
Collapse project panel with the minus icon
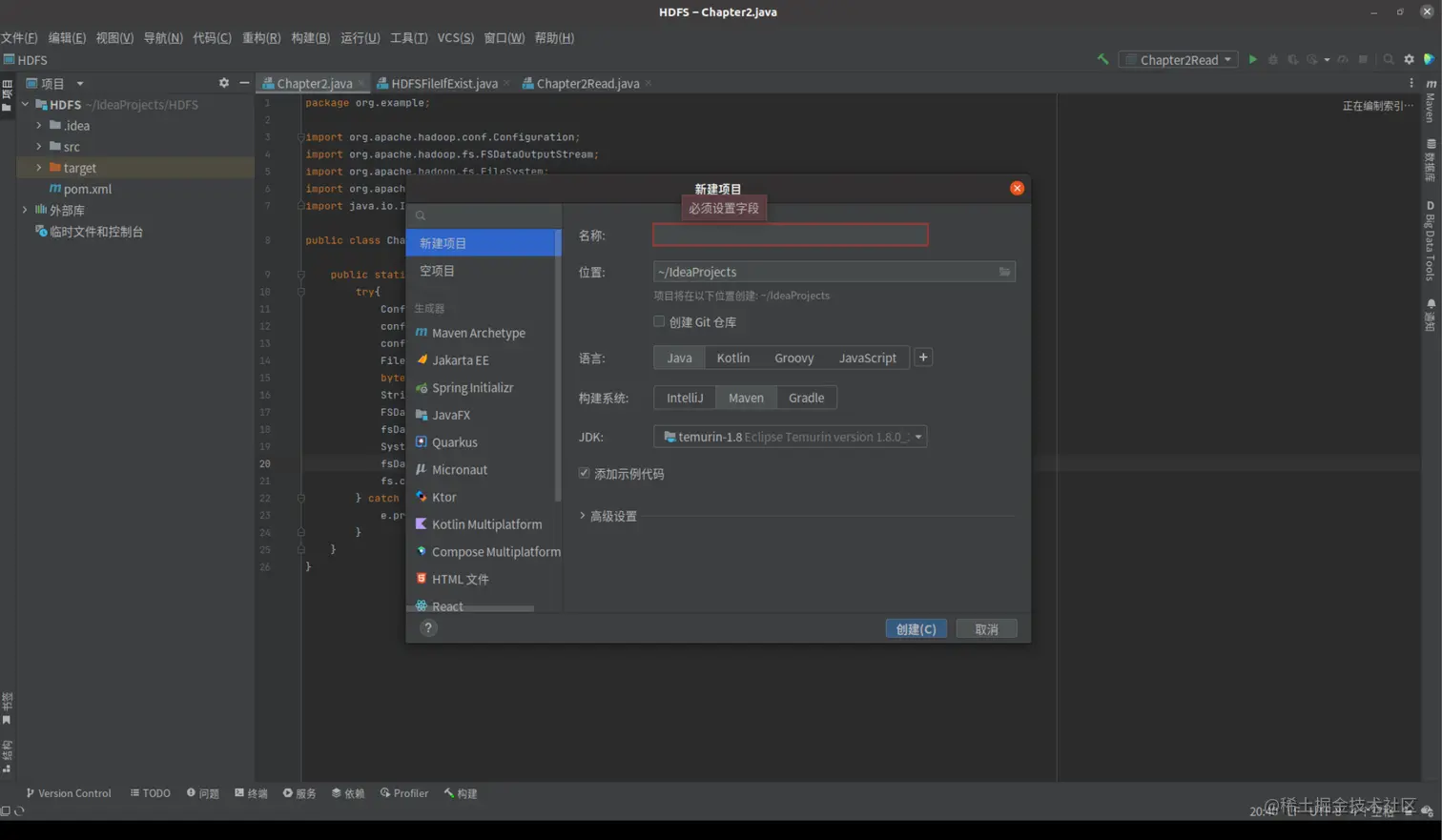coord(244,83)
